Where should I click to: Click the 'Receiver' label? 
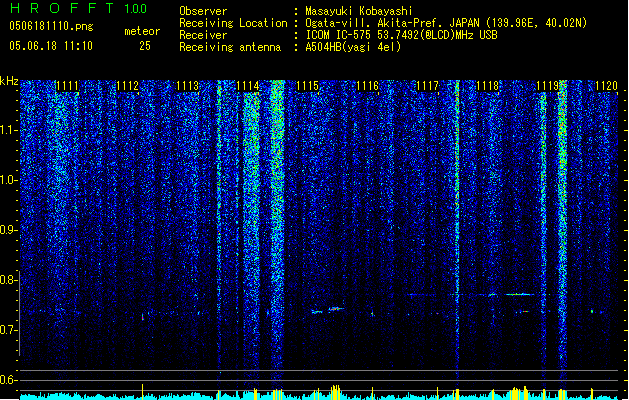pyautogui.click(x=203, y=35)
